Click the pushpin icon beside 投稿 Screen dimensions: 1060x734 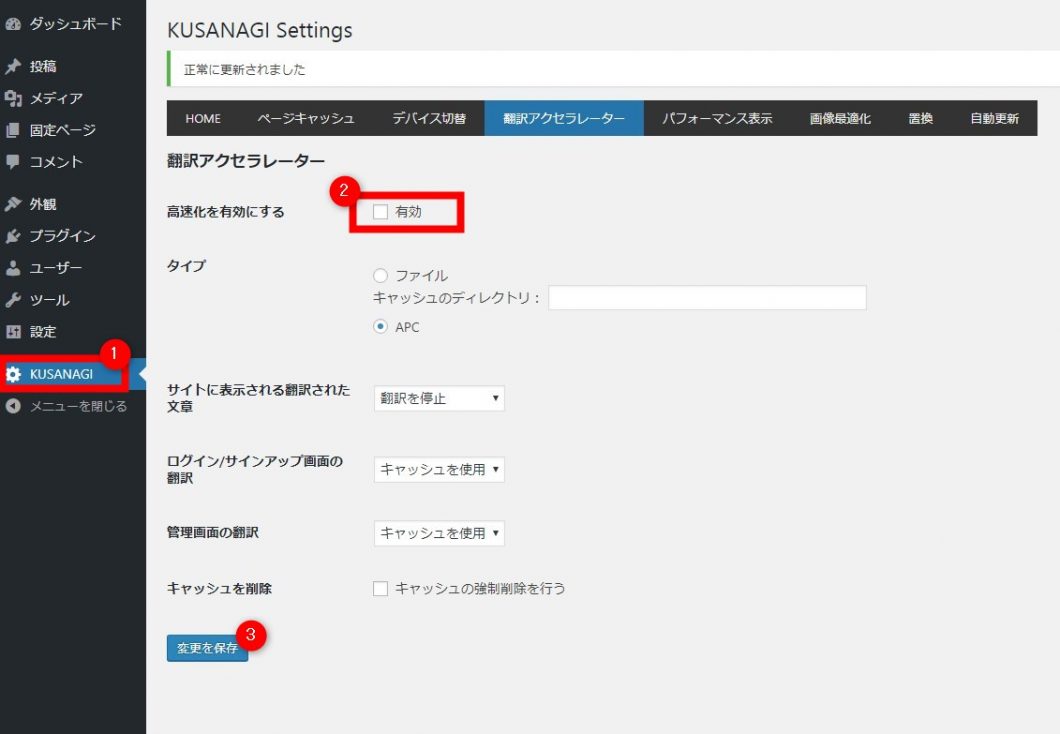(13, 66)
